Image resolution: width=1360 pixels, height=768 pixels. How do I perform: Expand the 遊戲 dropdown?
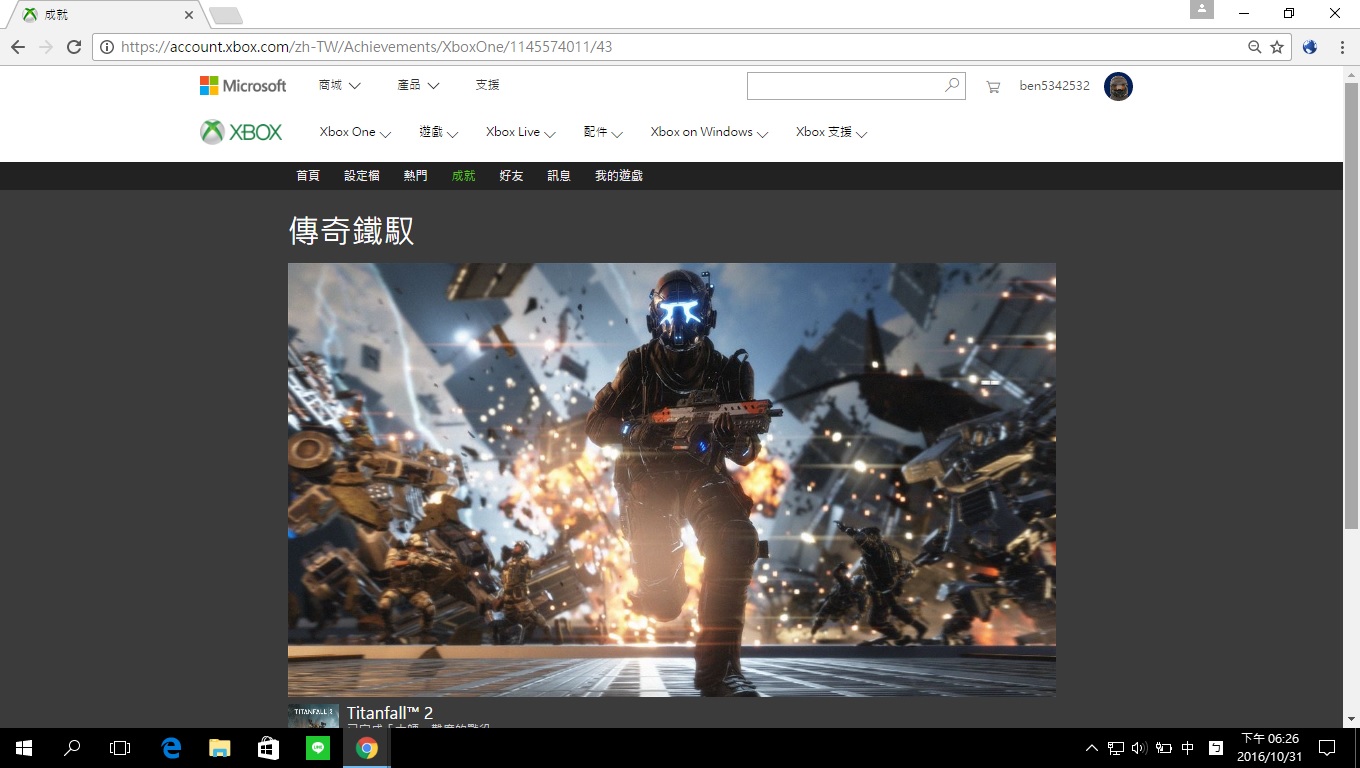pos(438,132)
